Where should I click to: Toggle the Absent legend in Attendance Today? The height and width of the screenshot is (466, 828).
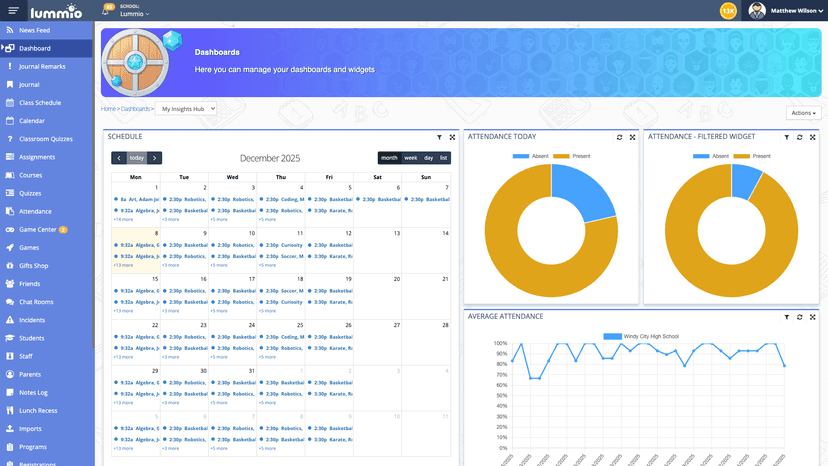pyautogui.click(x=531, y=156)
